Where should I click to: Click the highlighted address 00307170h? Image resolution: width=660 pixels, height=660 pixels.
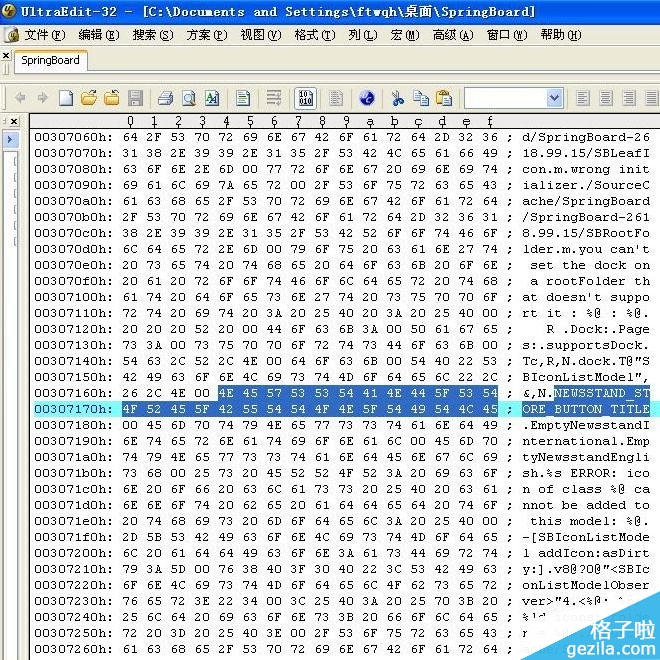[74, 409]
